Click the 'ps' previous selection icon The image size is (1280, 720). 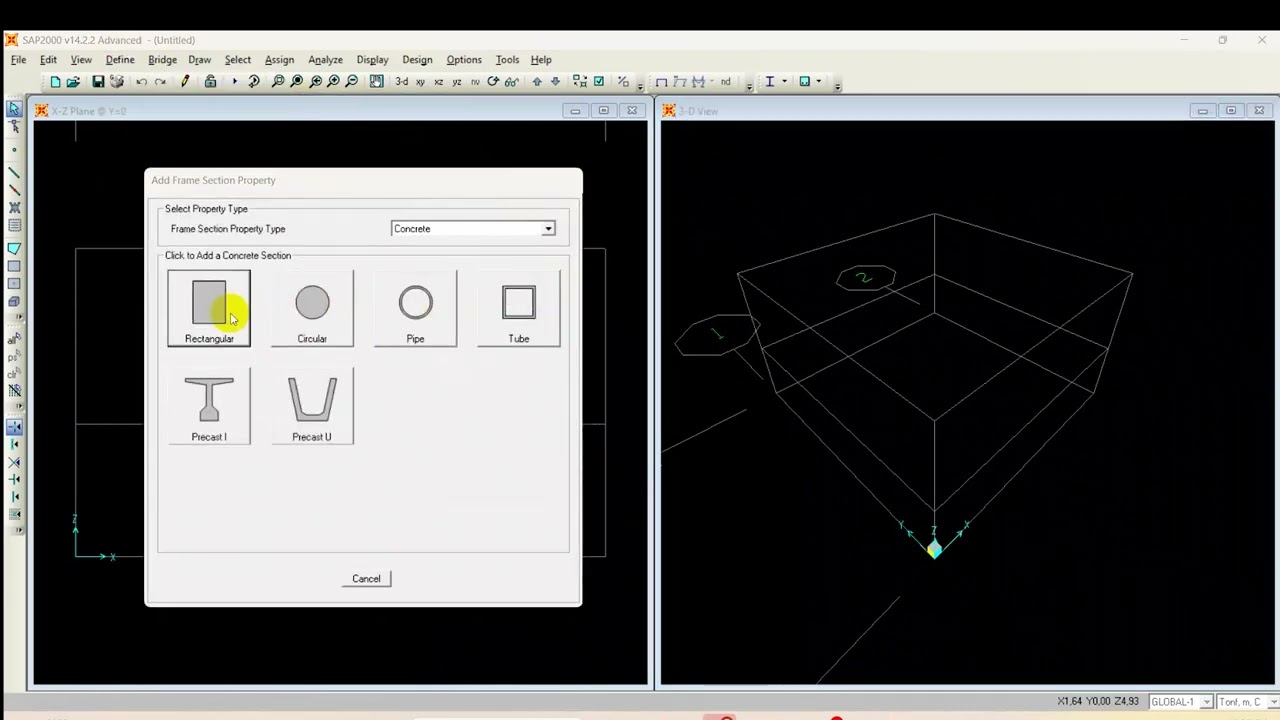click(x=14, y=358)
